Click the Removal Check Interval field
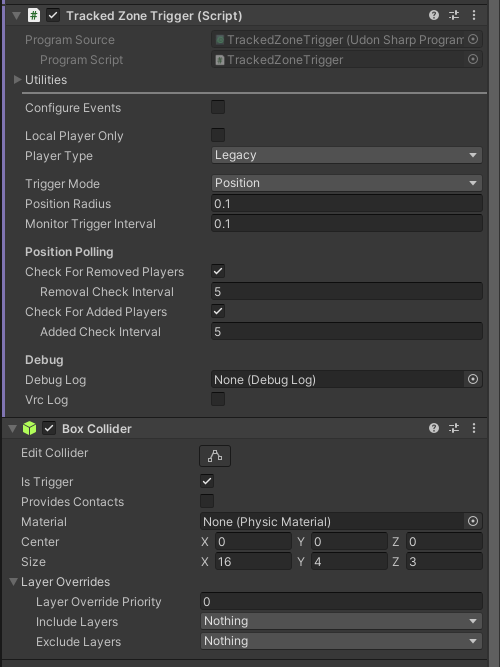The width and height of the screenshot is (500, 667). (347, 291)
